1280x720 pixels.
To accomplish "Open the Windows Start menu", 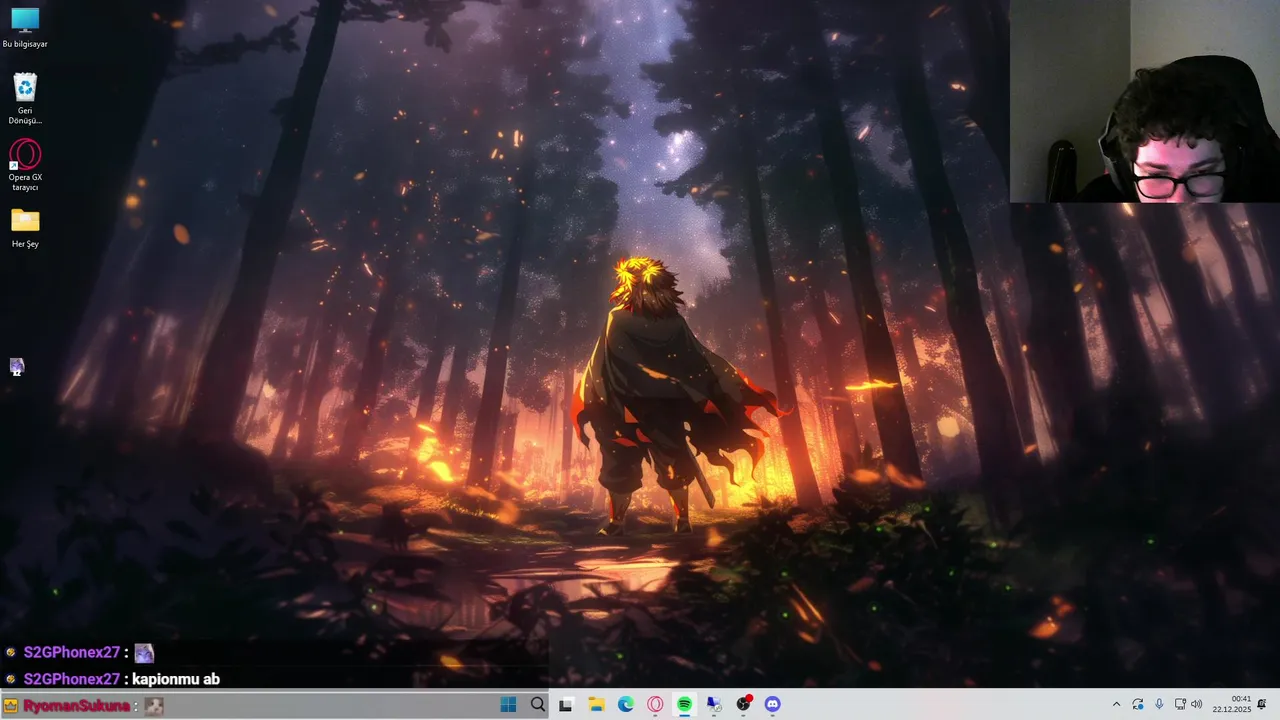I will (508, 704).
